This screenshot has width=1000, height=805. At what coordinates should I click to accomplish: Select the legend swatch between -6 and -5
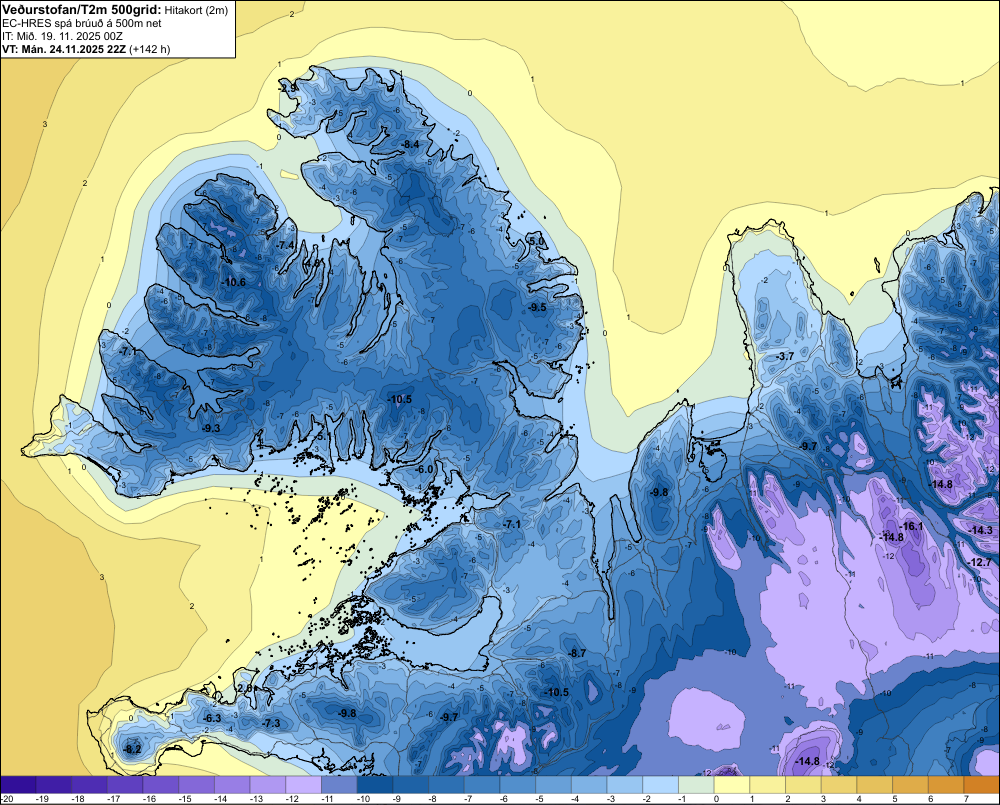(518, 785)
